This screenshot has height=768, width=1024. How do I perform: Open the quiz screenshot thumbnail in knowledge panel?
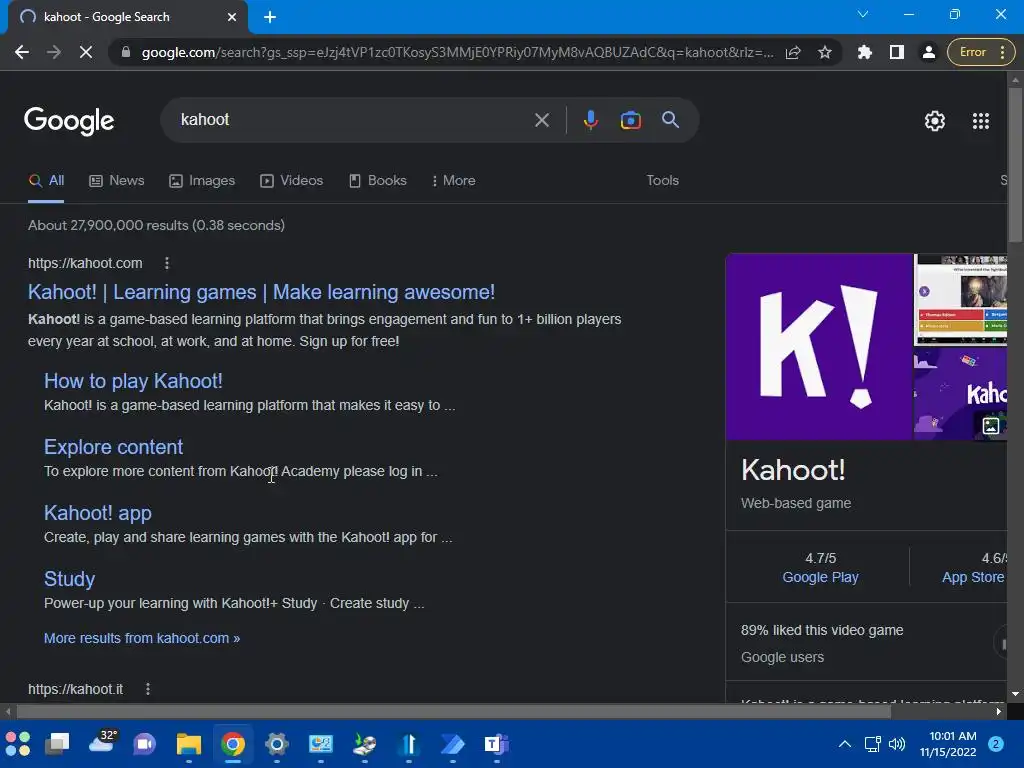click(961, 300)
